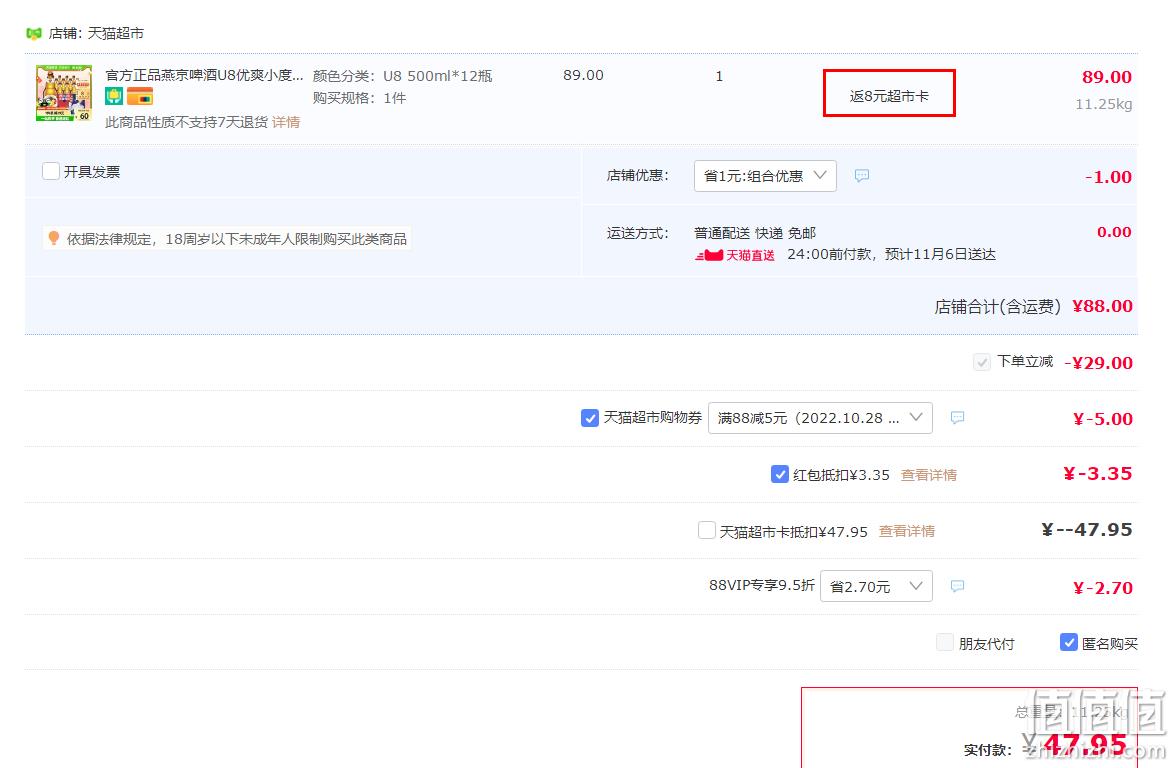Image resolution: width=1175 pixels, height=768 pixels.
Task: Click the green badge icon under product title
Action: click(114, 96)
